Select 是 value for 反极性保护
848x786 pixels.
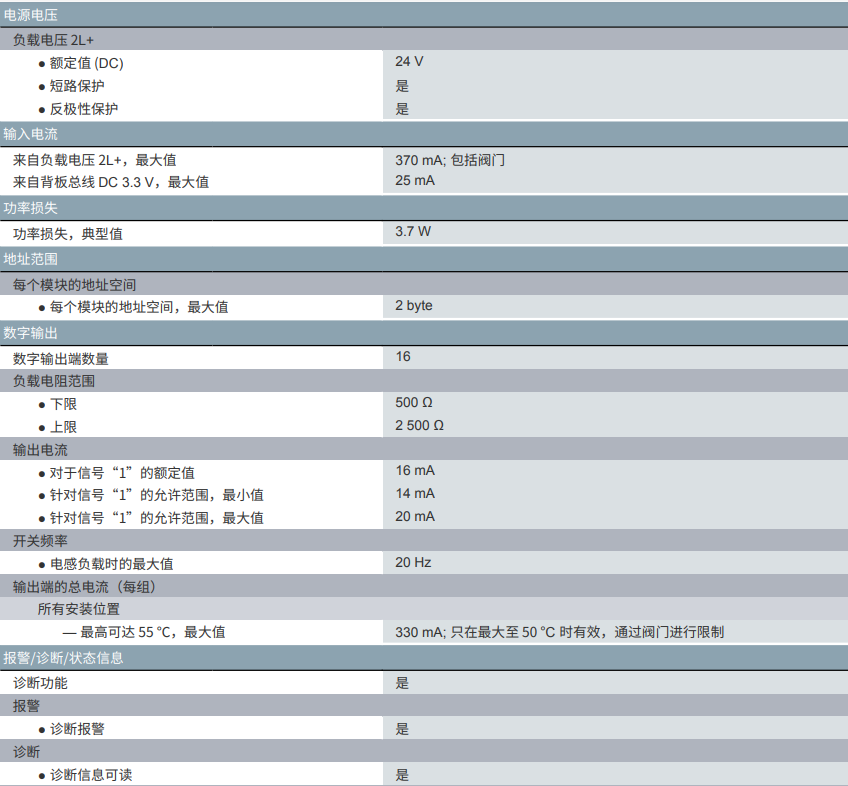[402, 109]
